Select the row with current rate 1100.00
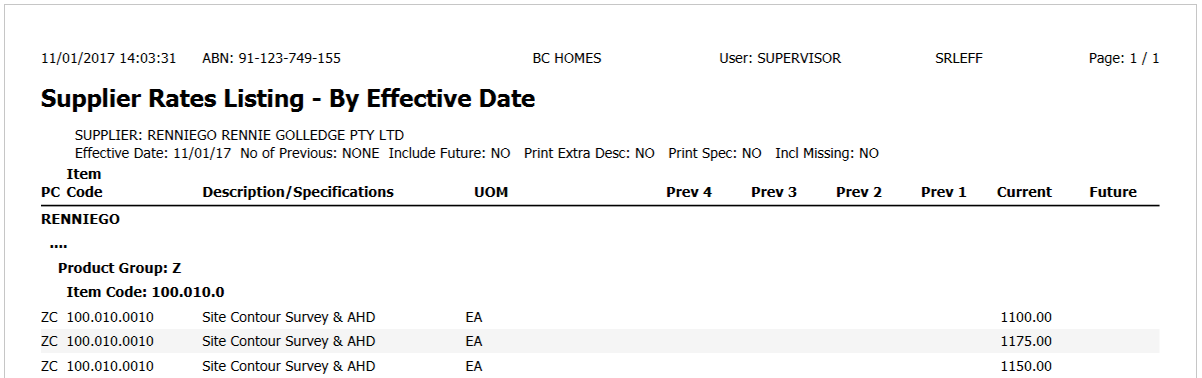Viewport: 1202px width, 378px height. pos(600,317)
